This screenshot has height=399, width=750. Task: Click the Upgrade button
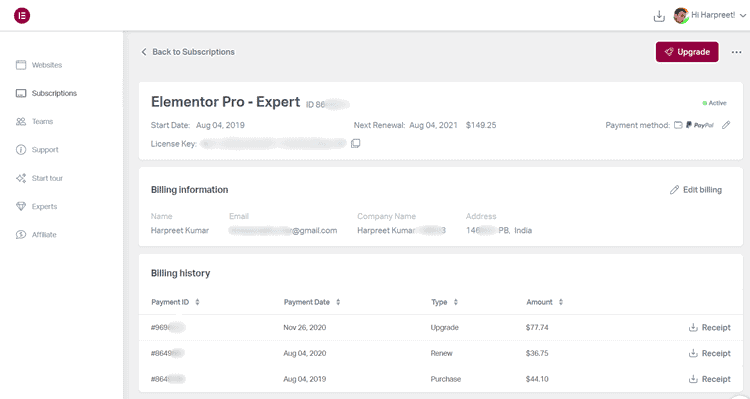click(687, 52)
